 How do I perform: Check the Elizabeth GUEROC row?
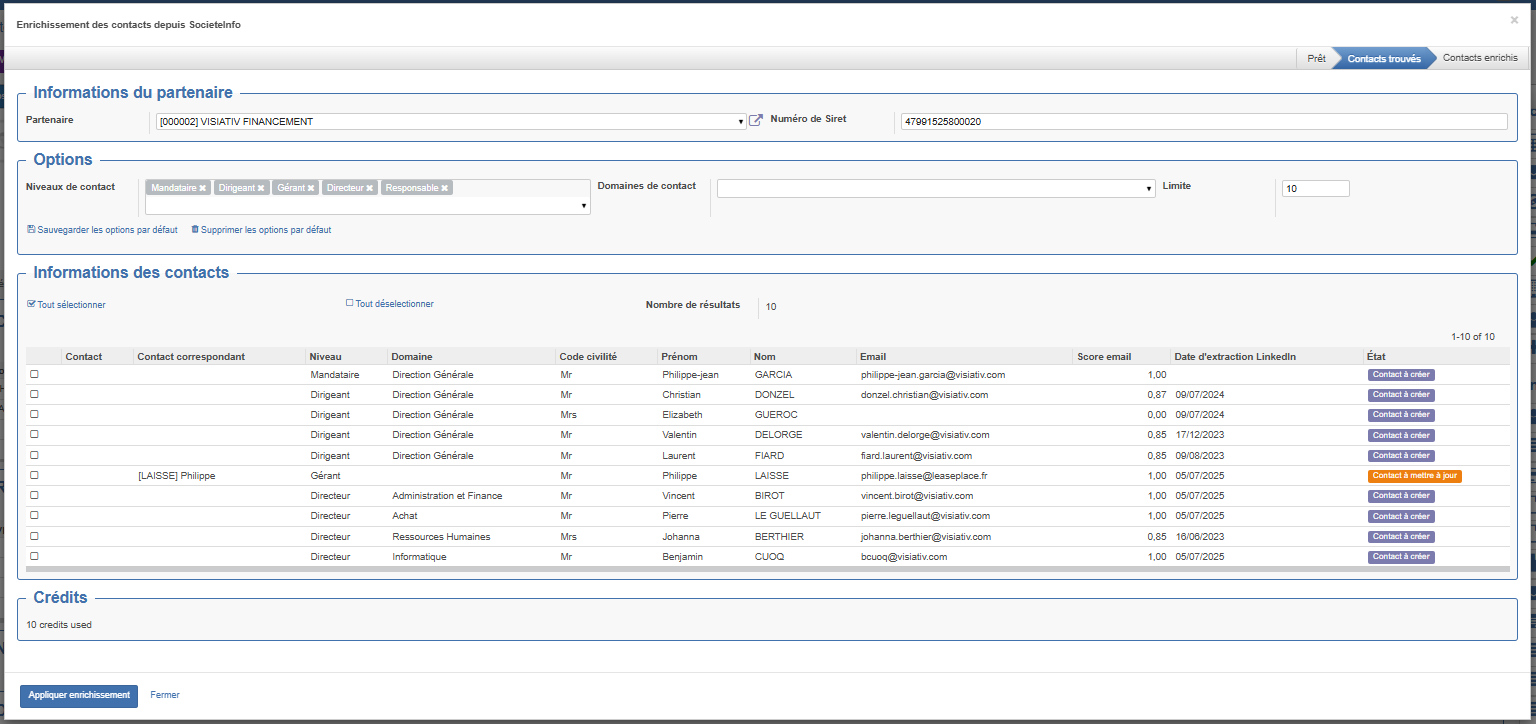coord(34,414)
